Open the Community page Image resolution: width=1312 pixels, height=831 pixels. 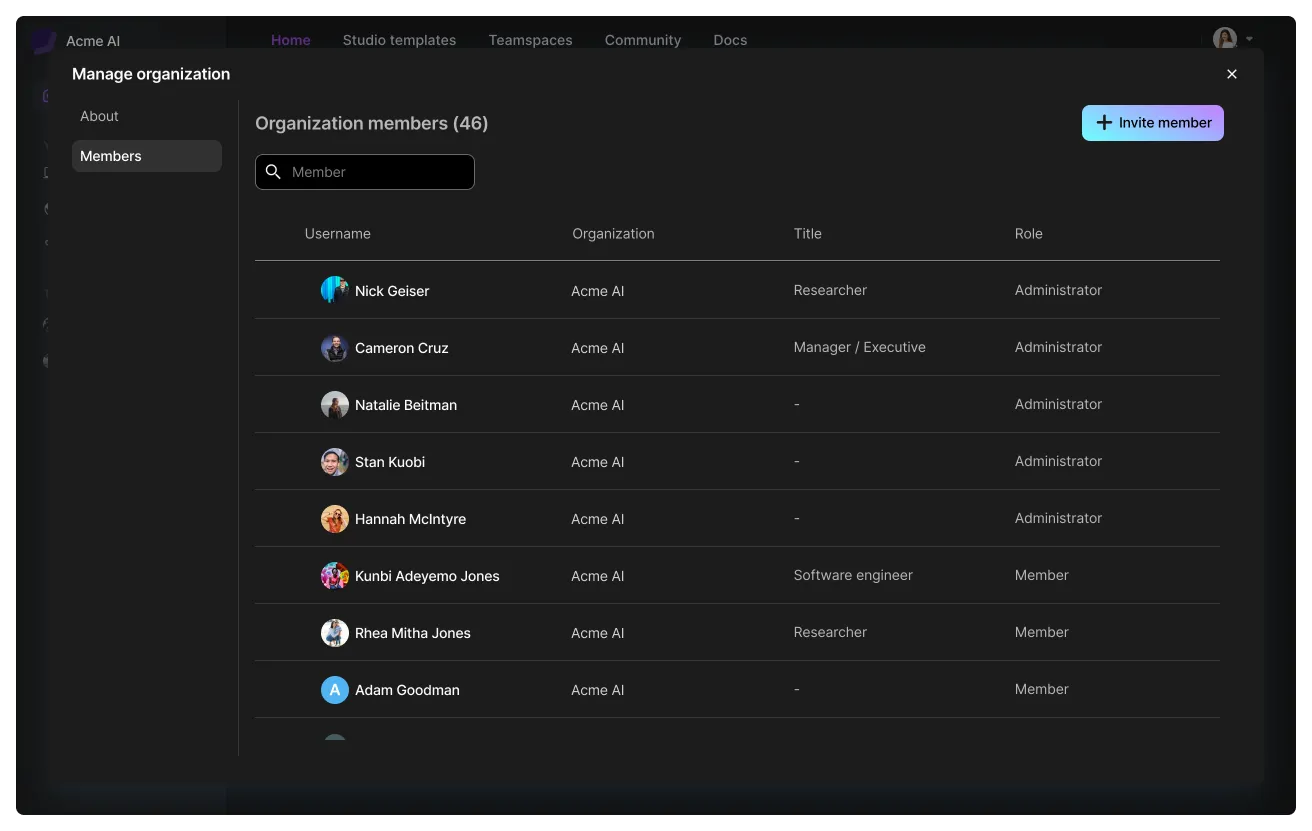coord(643,40)
